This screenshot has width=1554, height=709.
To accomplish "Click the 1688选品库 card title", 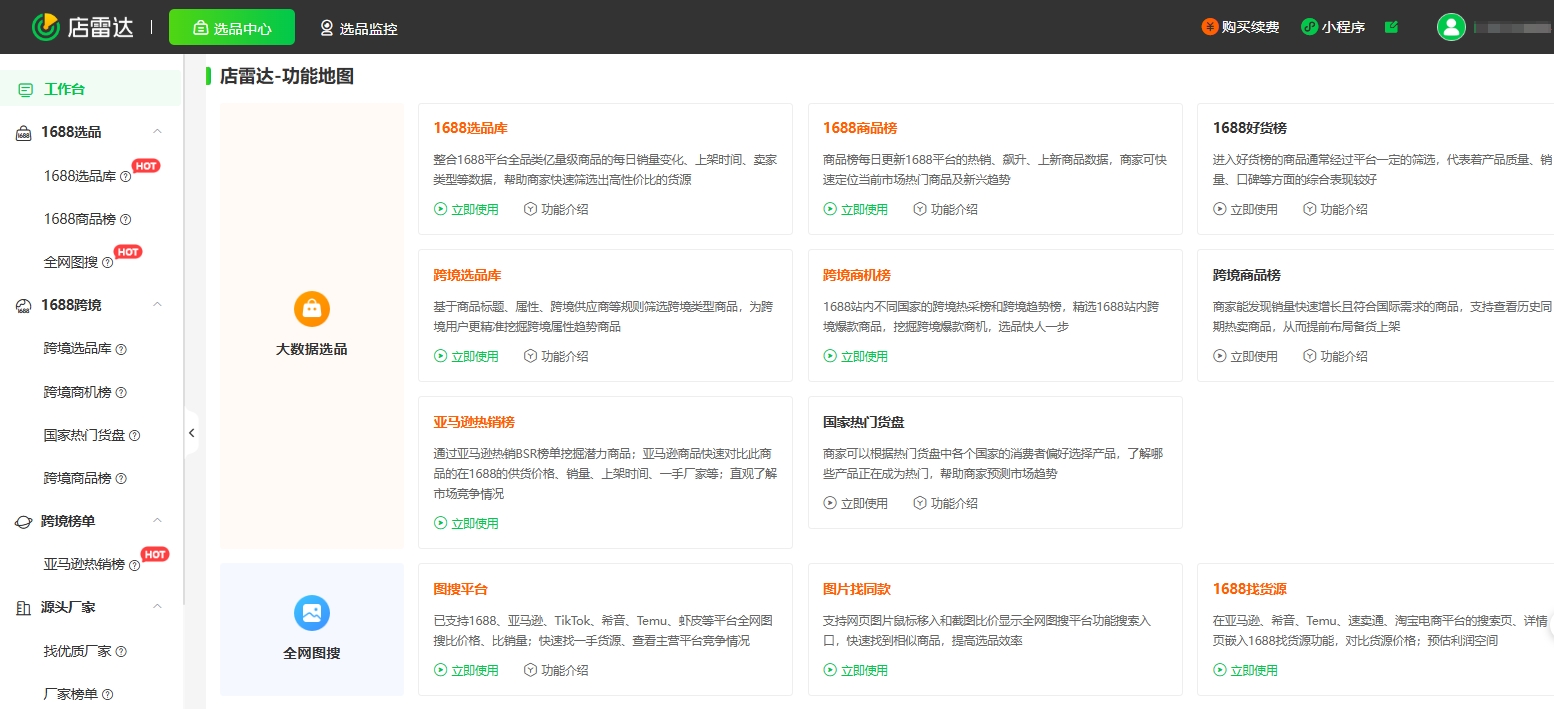I will [x=471, y=128].
